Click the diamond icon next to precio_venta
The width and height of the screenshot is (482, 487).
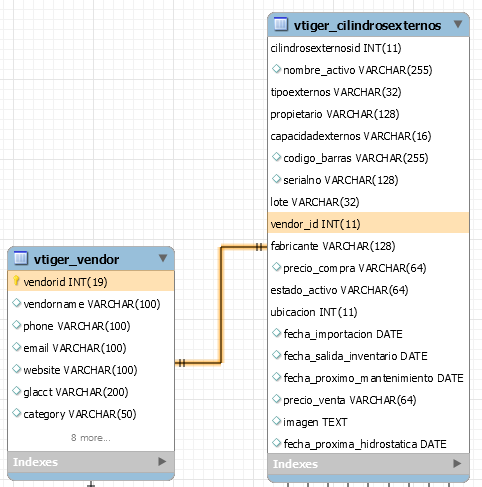276,399
